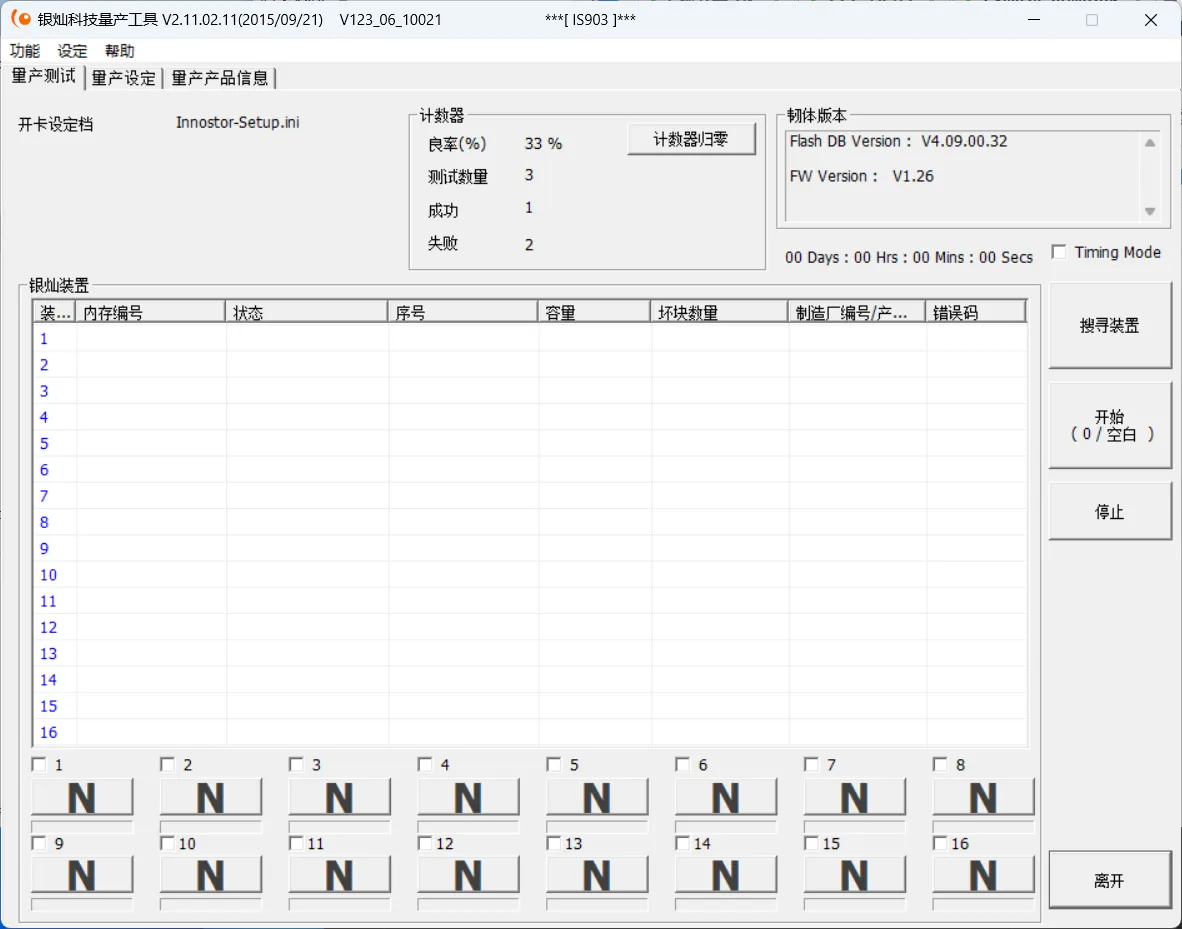
Task: Click the N status button for port 13
Action: click(x=597, y=875)
